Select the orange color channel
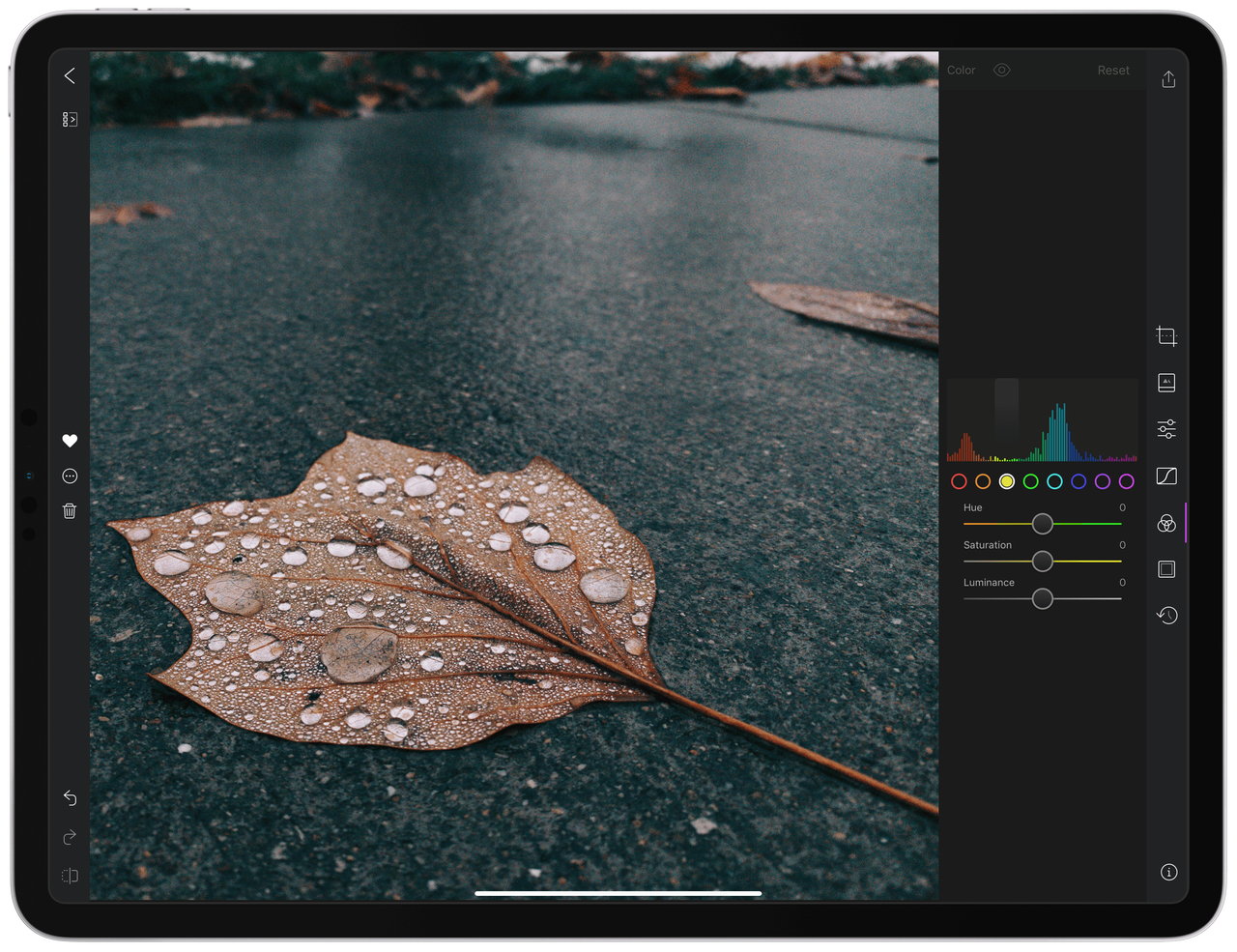Image resolution: width=1237 pixels, height=952 pixels. tap(983, 481)
